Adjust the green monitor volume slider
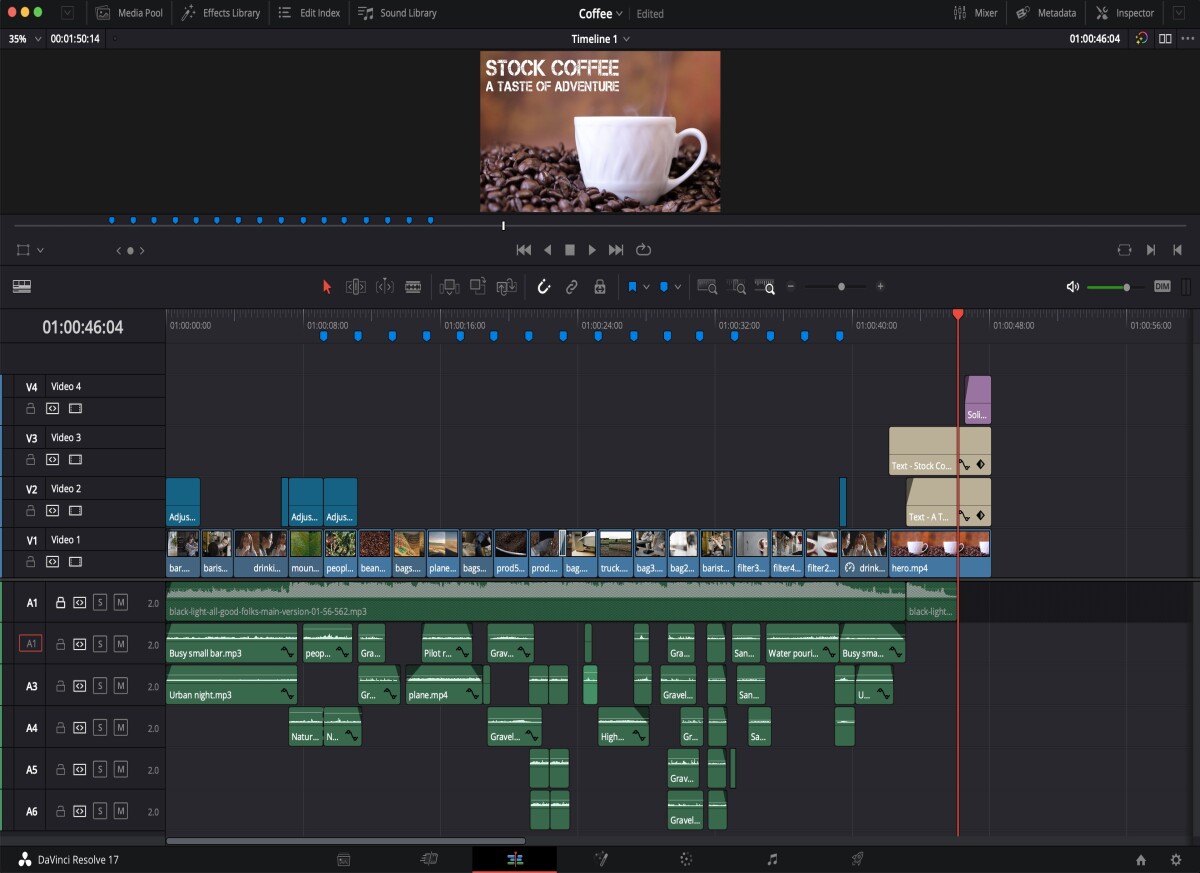 [1114, 287]
